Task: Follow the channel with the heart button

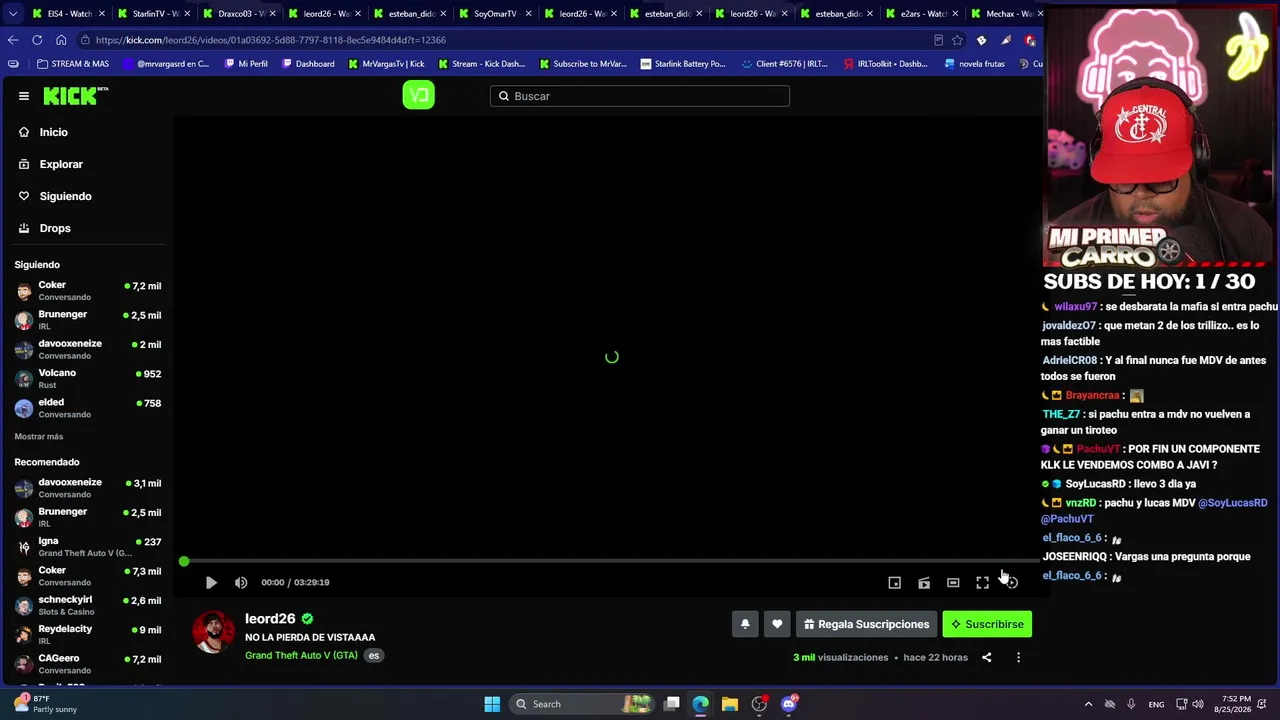Action: pos(777,624)
